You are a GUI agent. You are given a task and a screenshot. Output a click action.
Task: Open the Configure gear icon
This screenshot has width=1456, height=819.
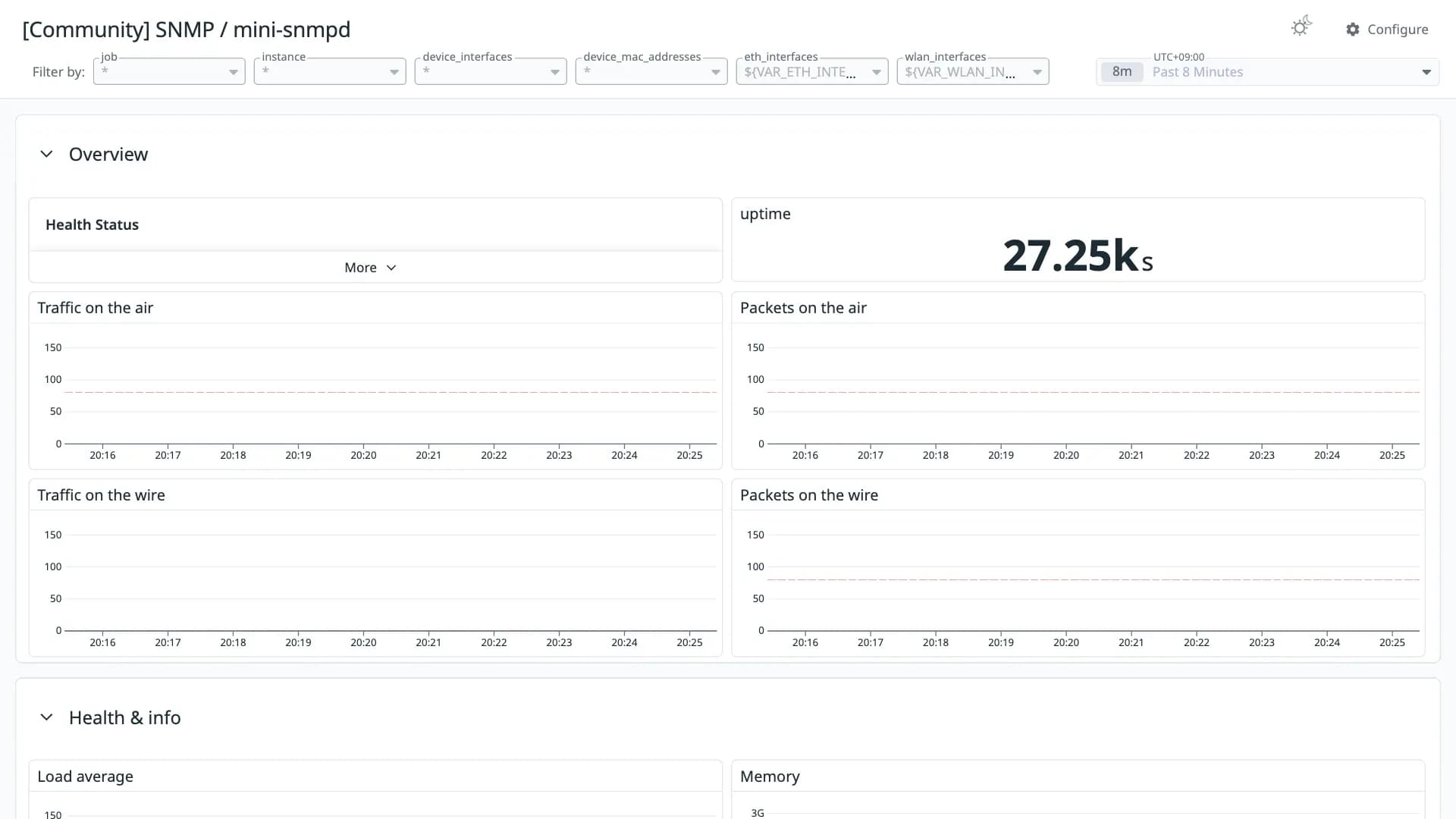point(1353,30)
